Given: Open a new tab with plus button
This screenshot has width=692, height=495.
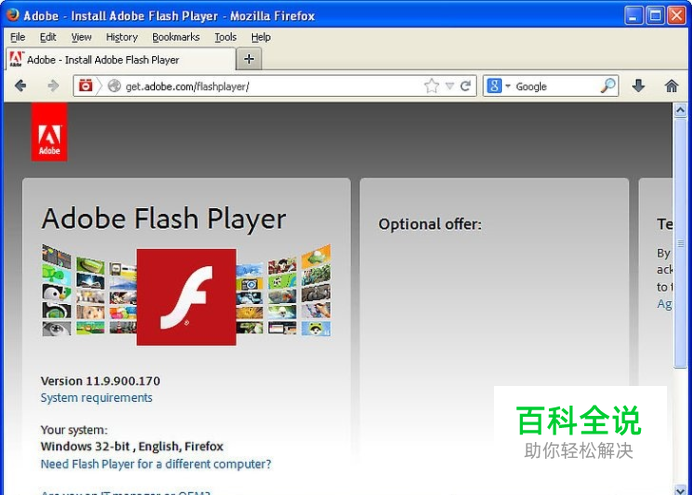Looking at the screenshot, I should pyautogui.click(x=249, y=59).
